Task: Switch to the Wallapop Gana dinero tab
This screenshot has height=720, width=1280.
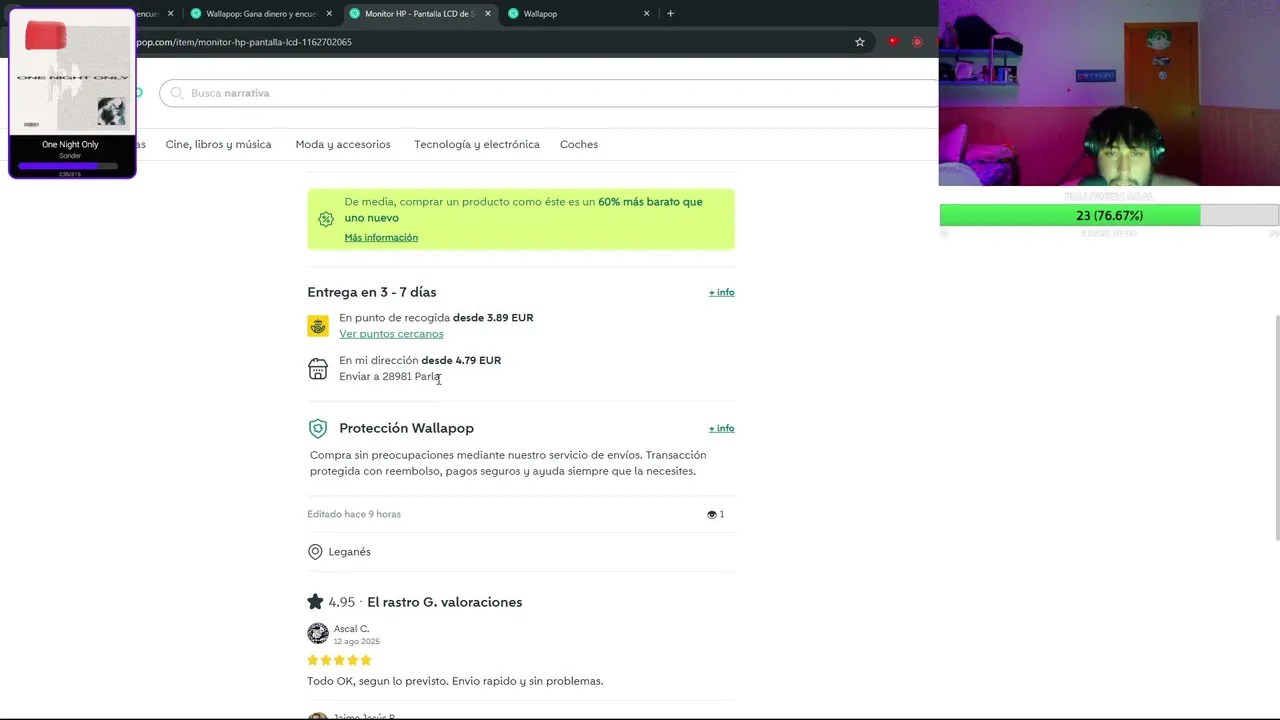Action: (262, 14)
